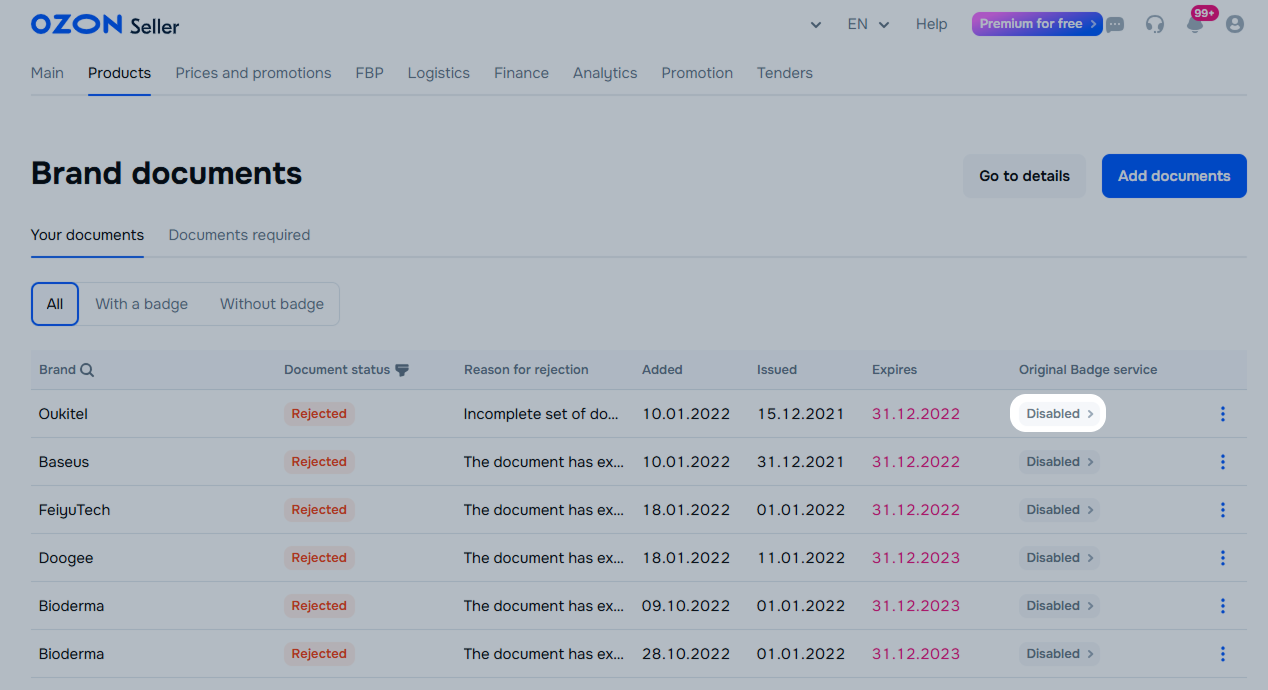Image resolution: width=1268 pixels, height=690 pixels.
Task: Click the Doogee brand name
Action: tap(66, 558)
